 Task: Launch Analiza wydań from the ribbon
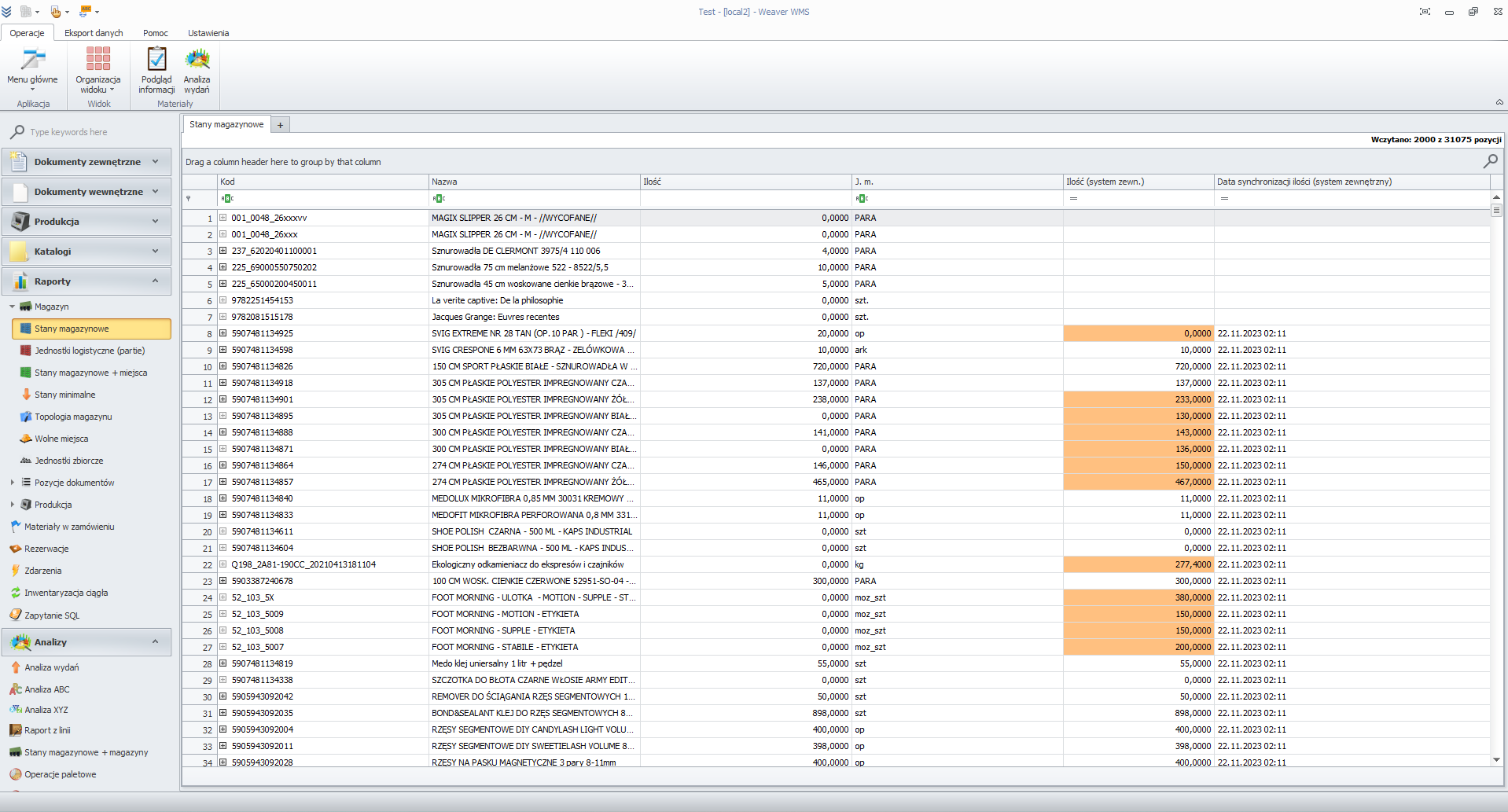click(x=197, y=61)
